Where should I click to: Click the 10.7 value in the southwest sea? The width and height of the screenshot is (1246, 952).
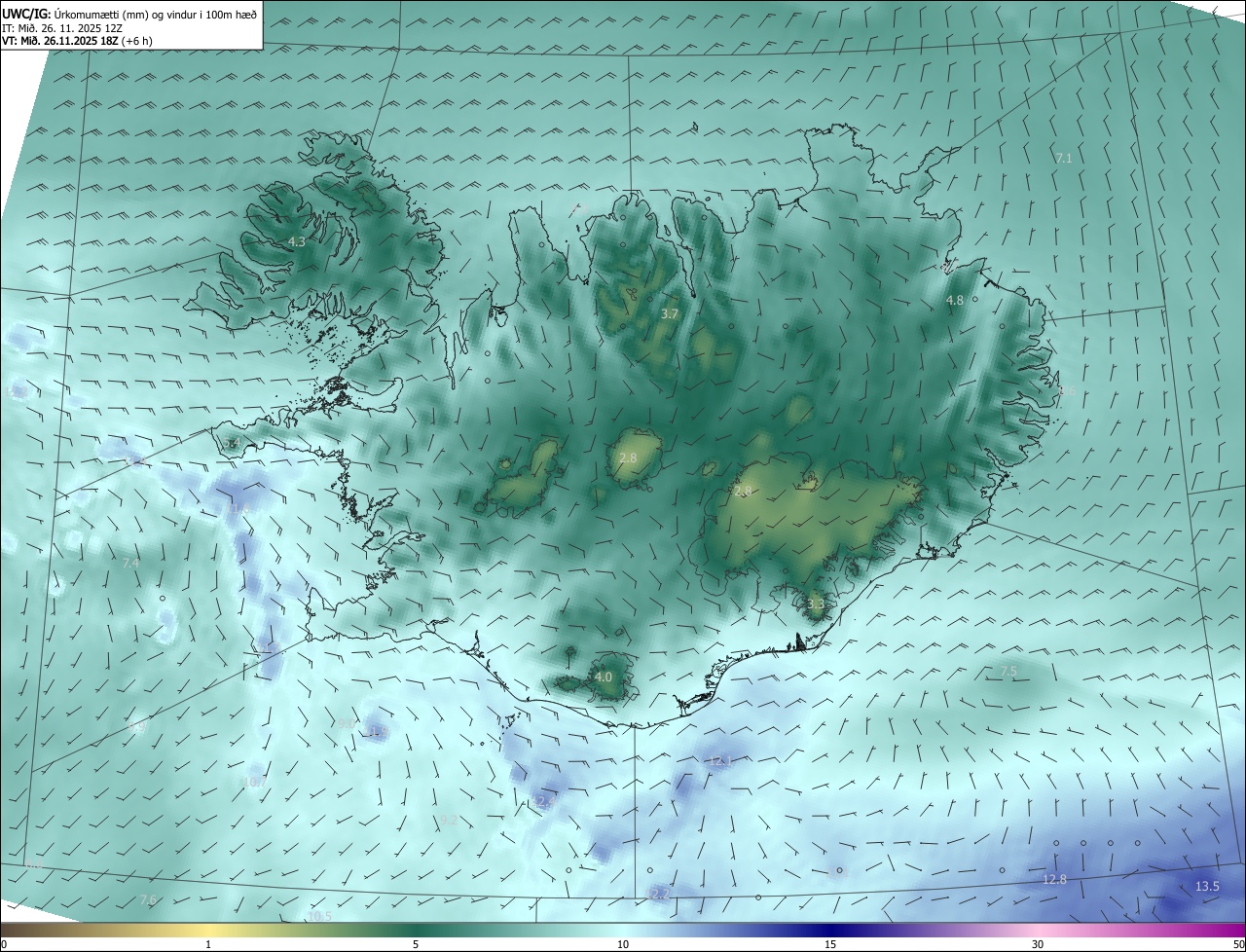[254, 782]
